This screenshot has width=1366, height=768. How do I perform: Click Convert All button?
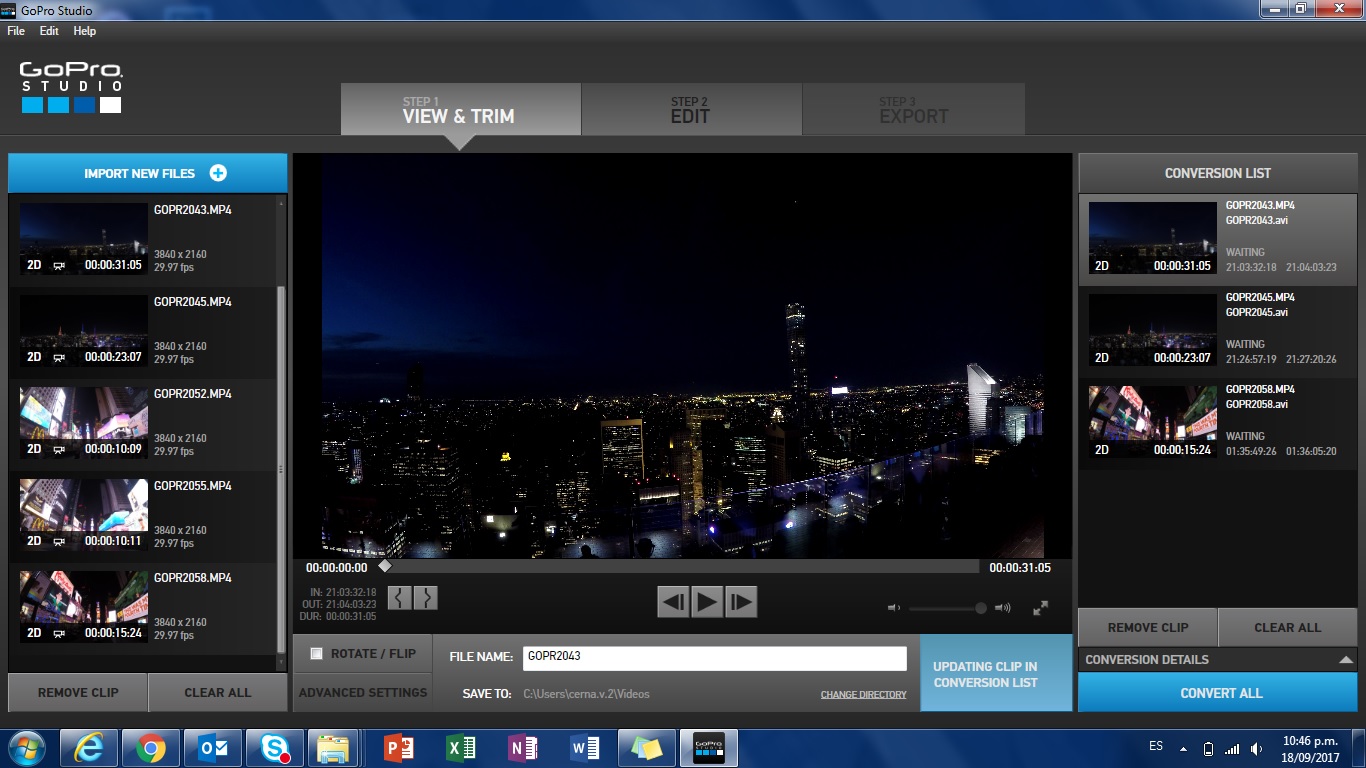coord(1217,692)
